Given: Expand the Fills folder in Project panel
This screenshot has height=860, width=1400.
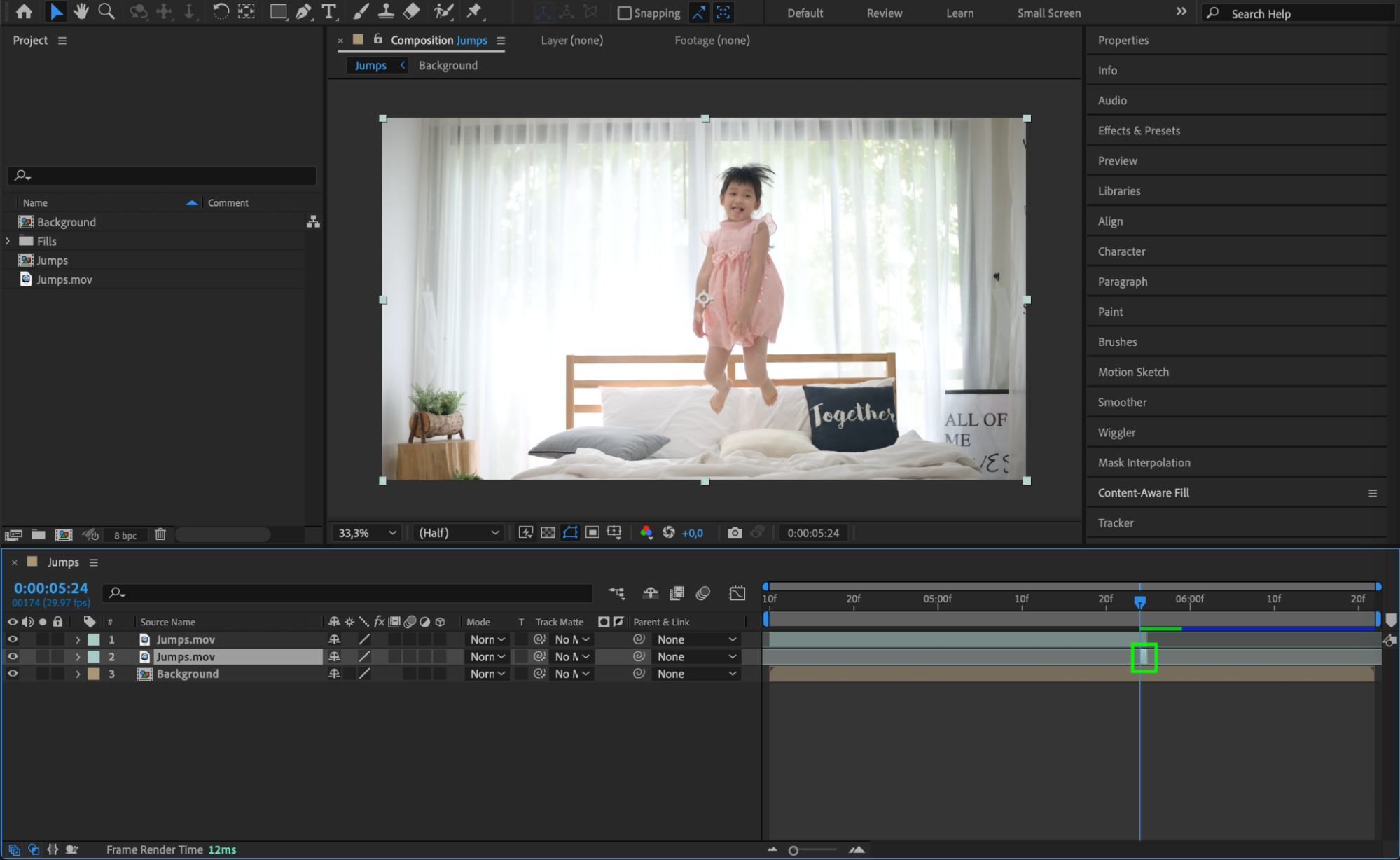Looking at the screenshot, I should click(8, 241).
